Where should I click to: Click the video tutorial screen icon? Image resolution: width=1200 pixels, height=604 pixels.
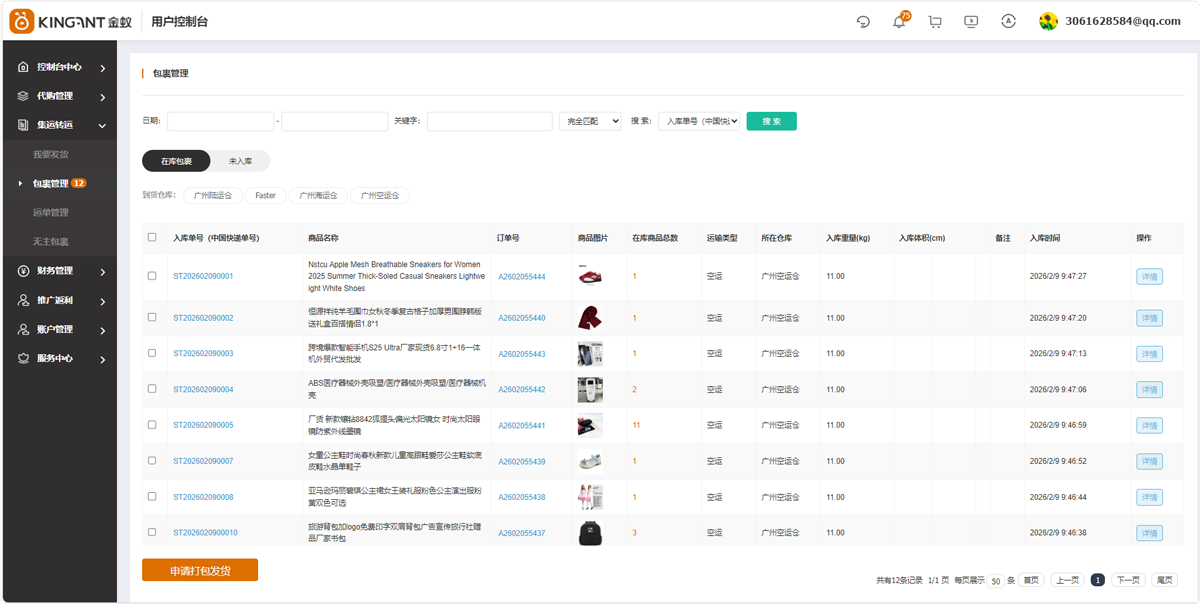point(971,22)
